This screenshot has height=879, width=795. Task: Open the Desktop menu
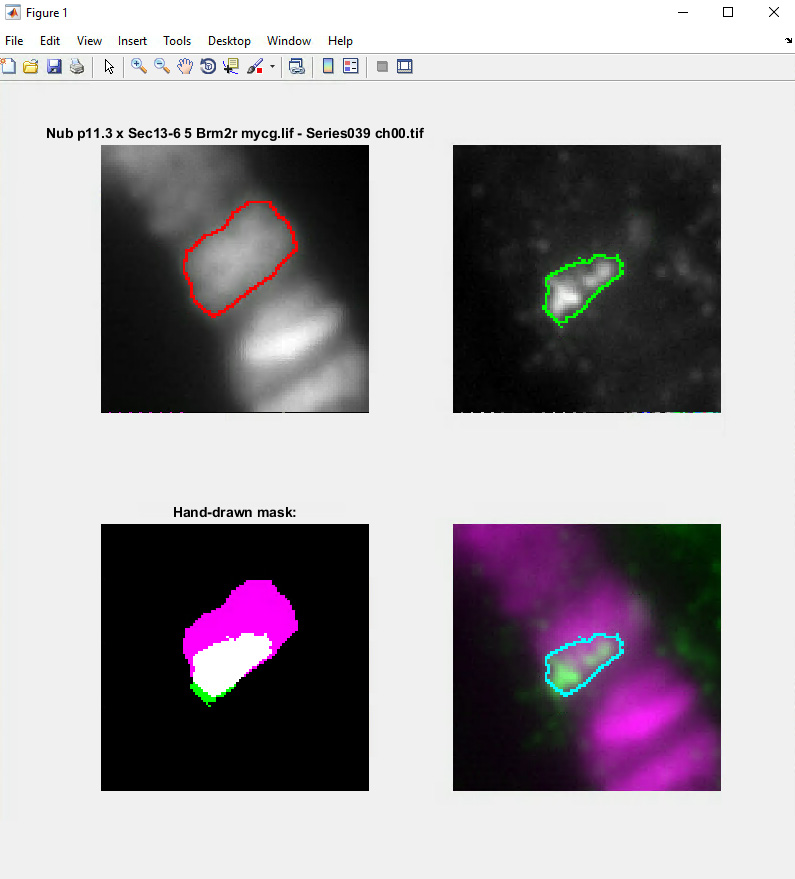[x=229, y=41]
